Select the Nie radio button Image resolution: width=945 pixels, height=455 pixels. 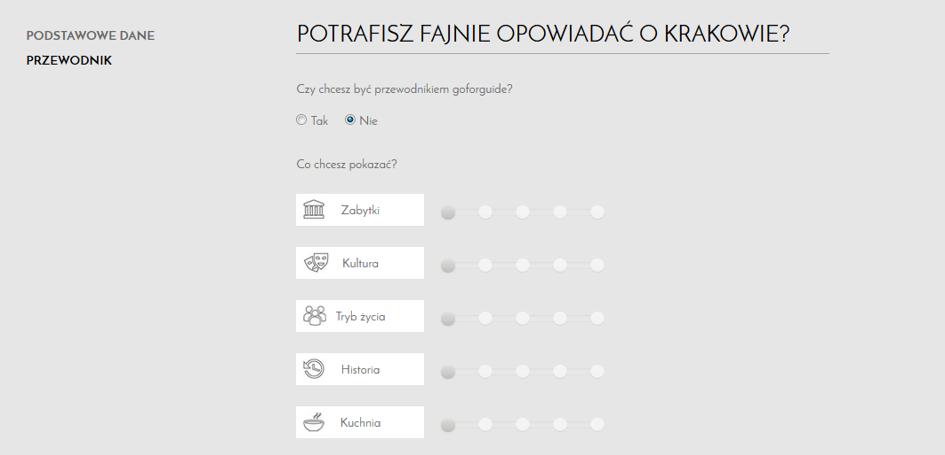350,120
